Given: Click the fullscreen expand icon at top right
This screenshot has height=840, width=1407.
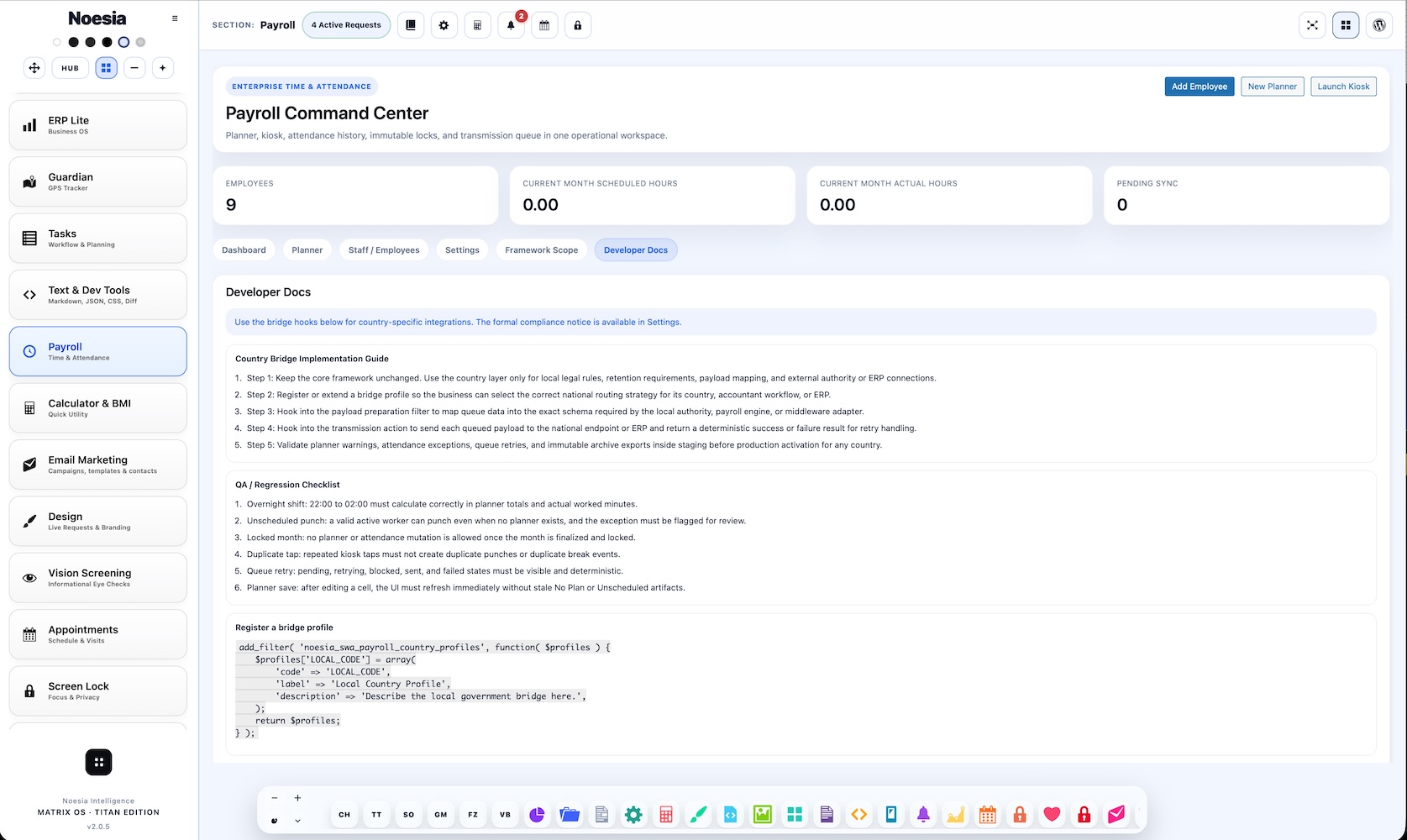Looking at the screenshot, I should coord(1312,25).
